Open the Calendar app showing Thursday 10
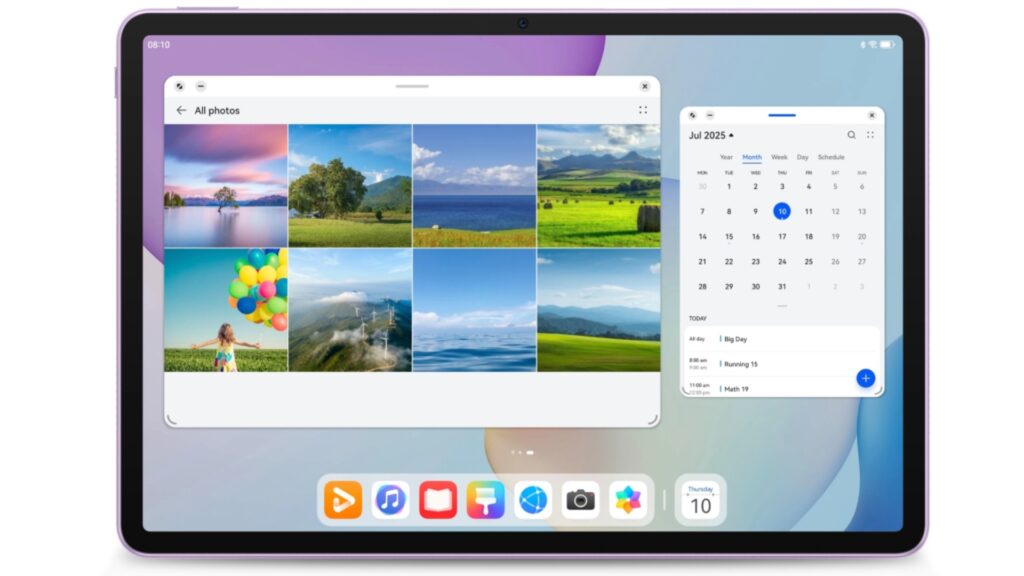This screenshot has width=1024, height=576. coord(700,500)
